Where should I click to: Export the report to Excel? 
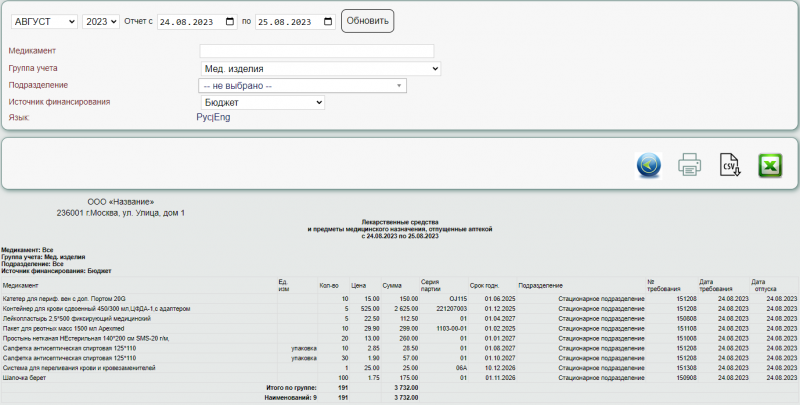tap(769, 165)
